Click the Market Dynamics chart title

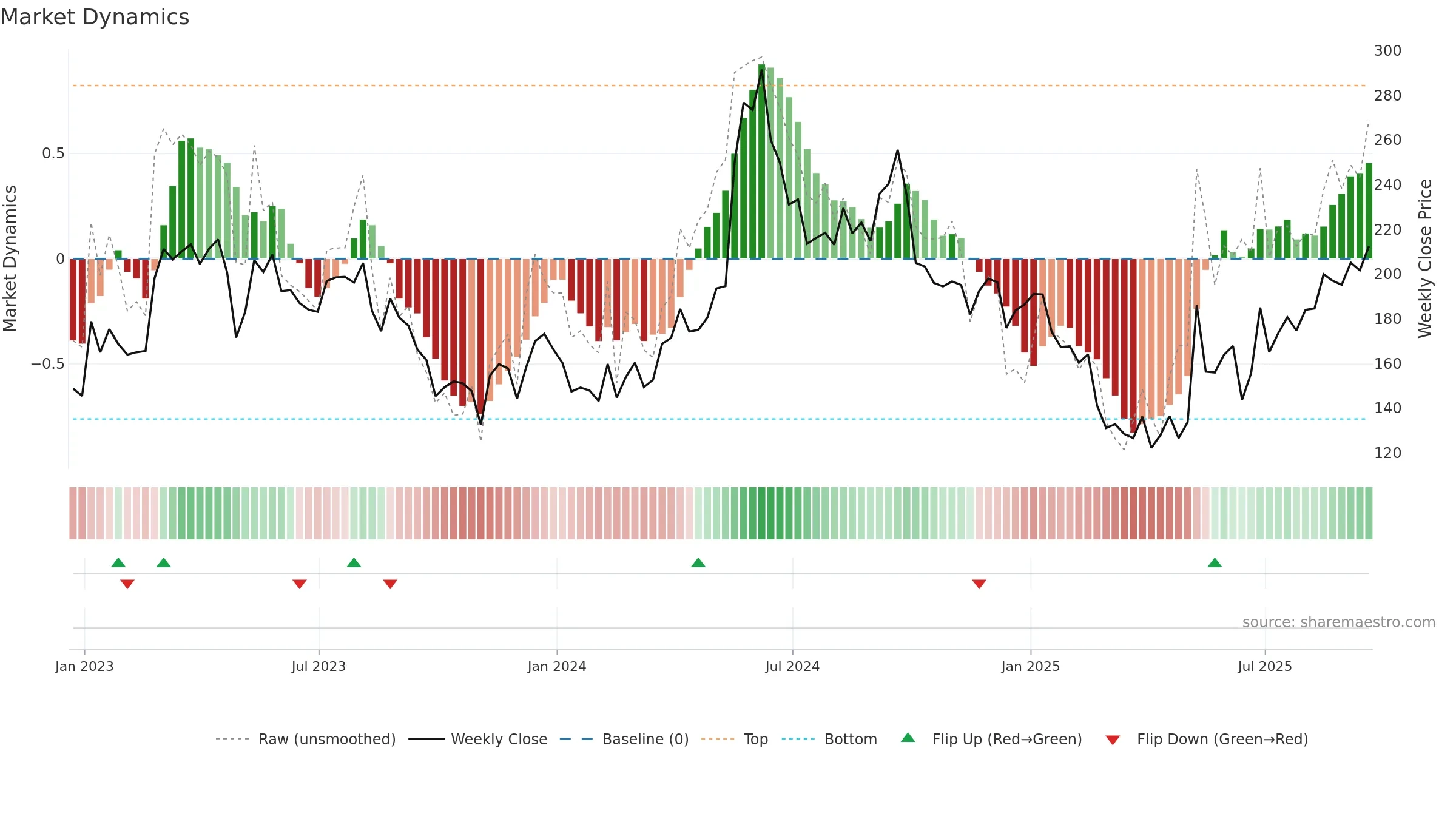pyautogui.click(x=95, y=17)
